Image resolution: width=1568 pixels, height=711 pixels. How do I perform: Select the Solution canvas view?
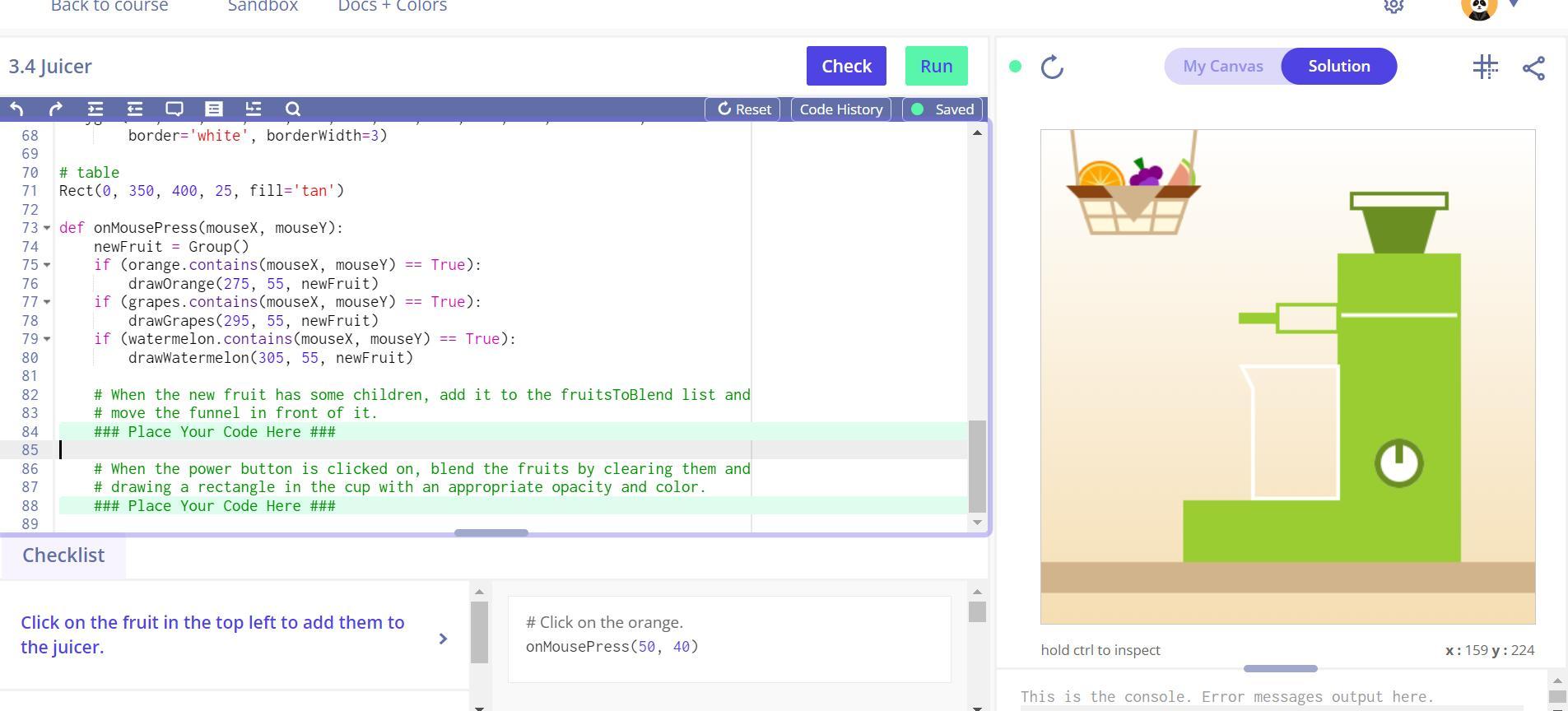tap(1338, 66)
